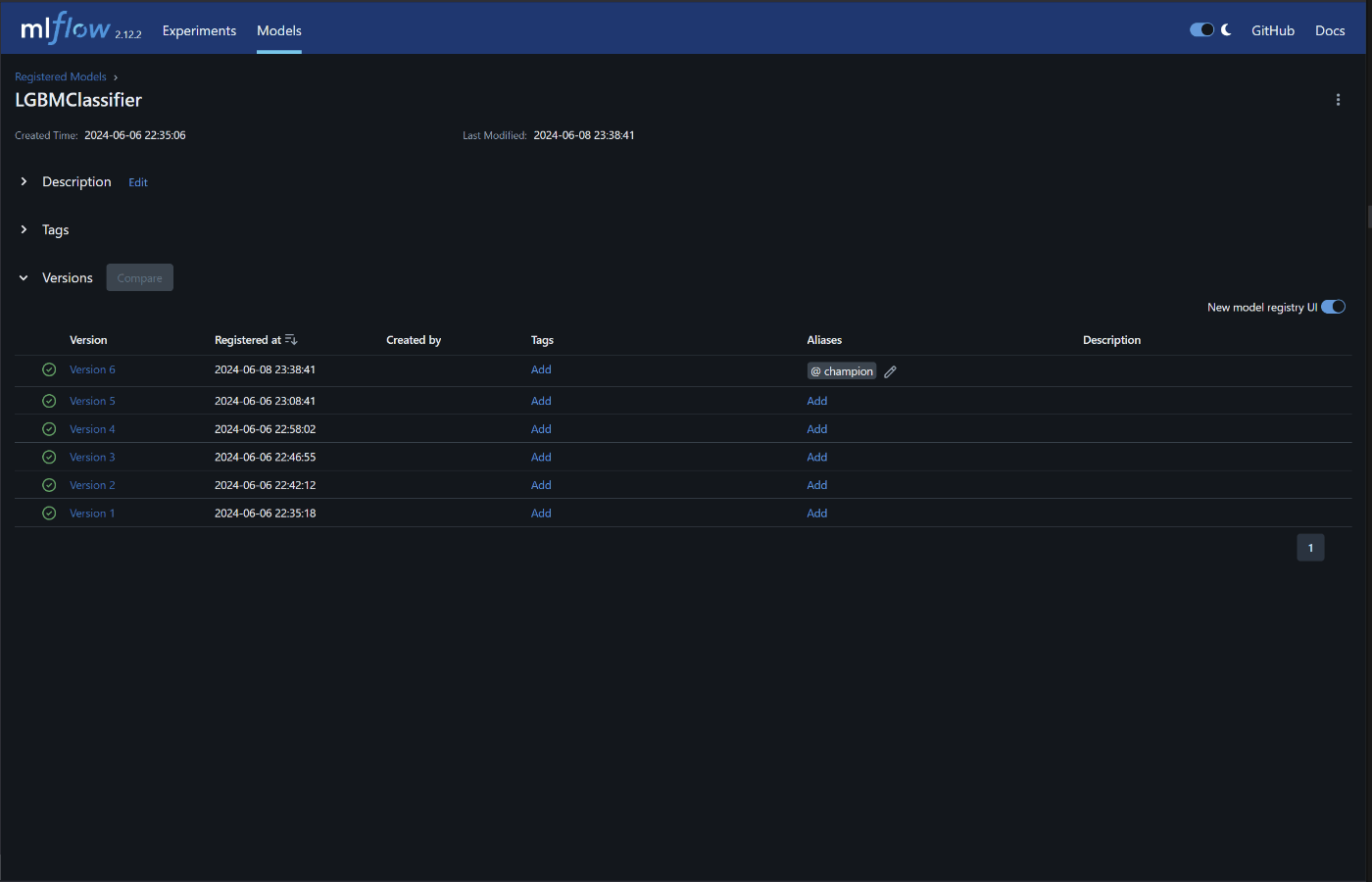1372x882 pixels.
Task: Add a tag to Version 3
Action: (541, 457)
